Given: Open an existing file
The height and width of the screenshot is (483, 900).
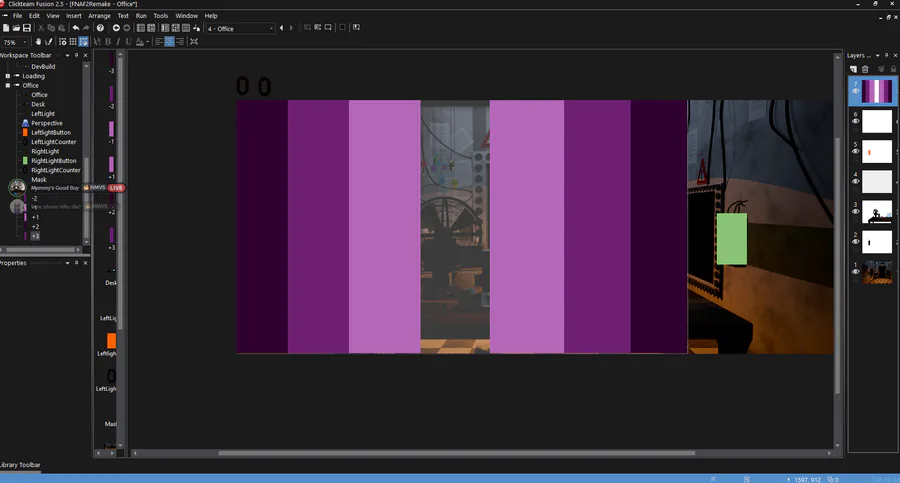Looking at the screenshot, I should [x=16, y=28].
